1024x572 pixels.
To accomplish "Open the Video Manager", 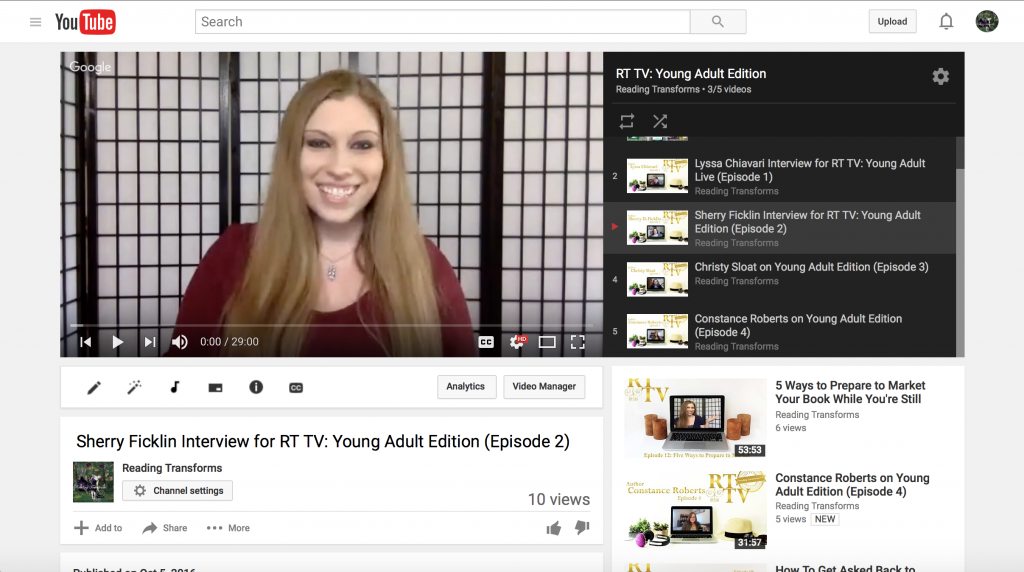I will [544, 387].
